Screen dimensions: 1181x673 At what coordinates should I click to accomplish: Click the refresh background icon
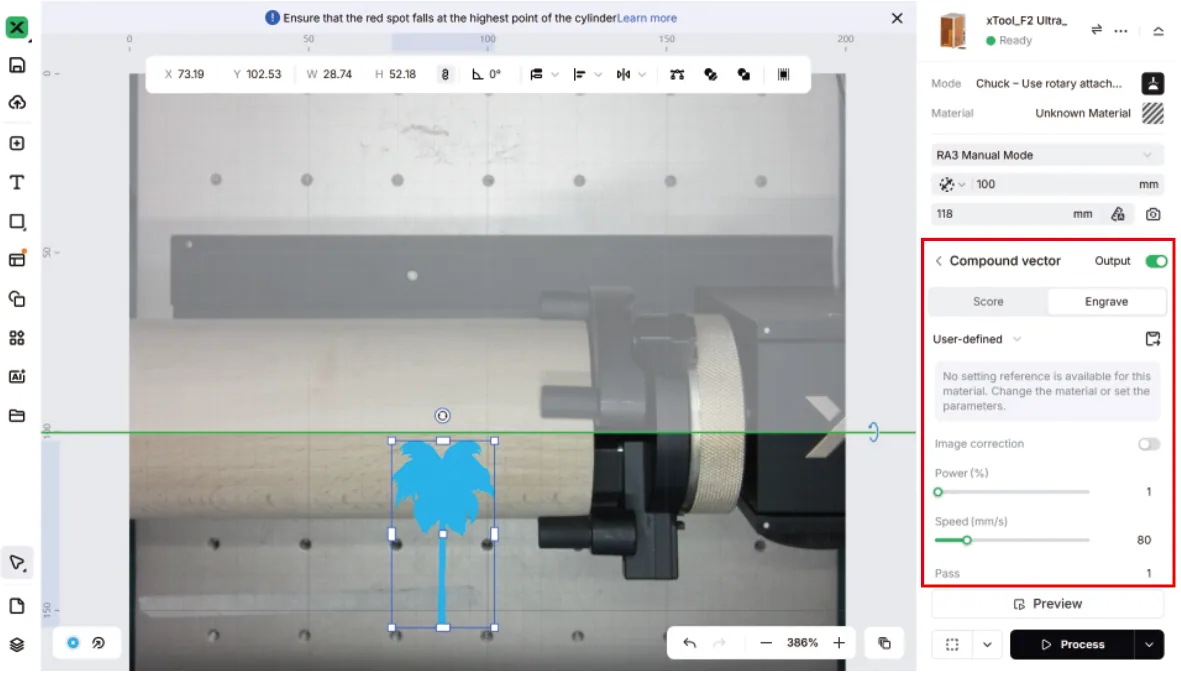coord(99,643)
